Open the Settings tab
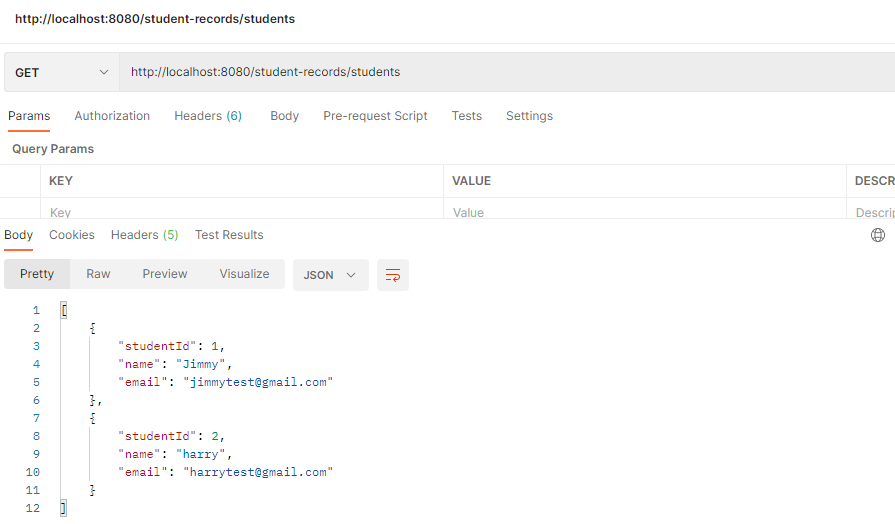Viewport: 895px width, 524px height. [x=529, y=116]
